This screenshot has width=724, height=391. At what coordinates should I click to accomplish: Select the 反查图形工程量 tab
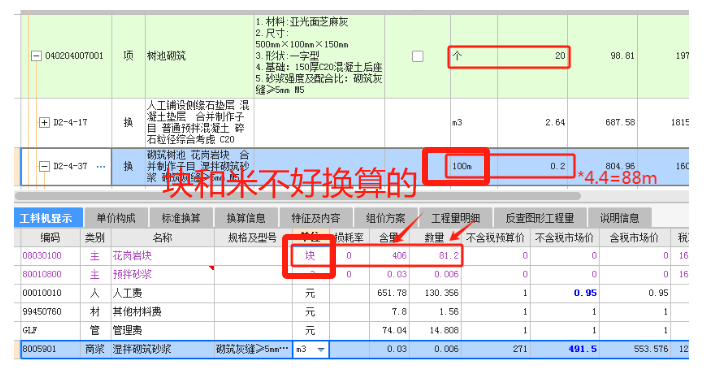point(540,218)
